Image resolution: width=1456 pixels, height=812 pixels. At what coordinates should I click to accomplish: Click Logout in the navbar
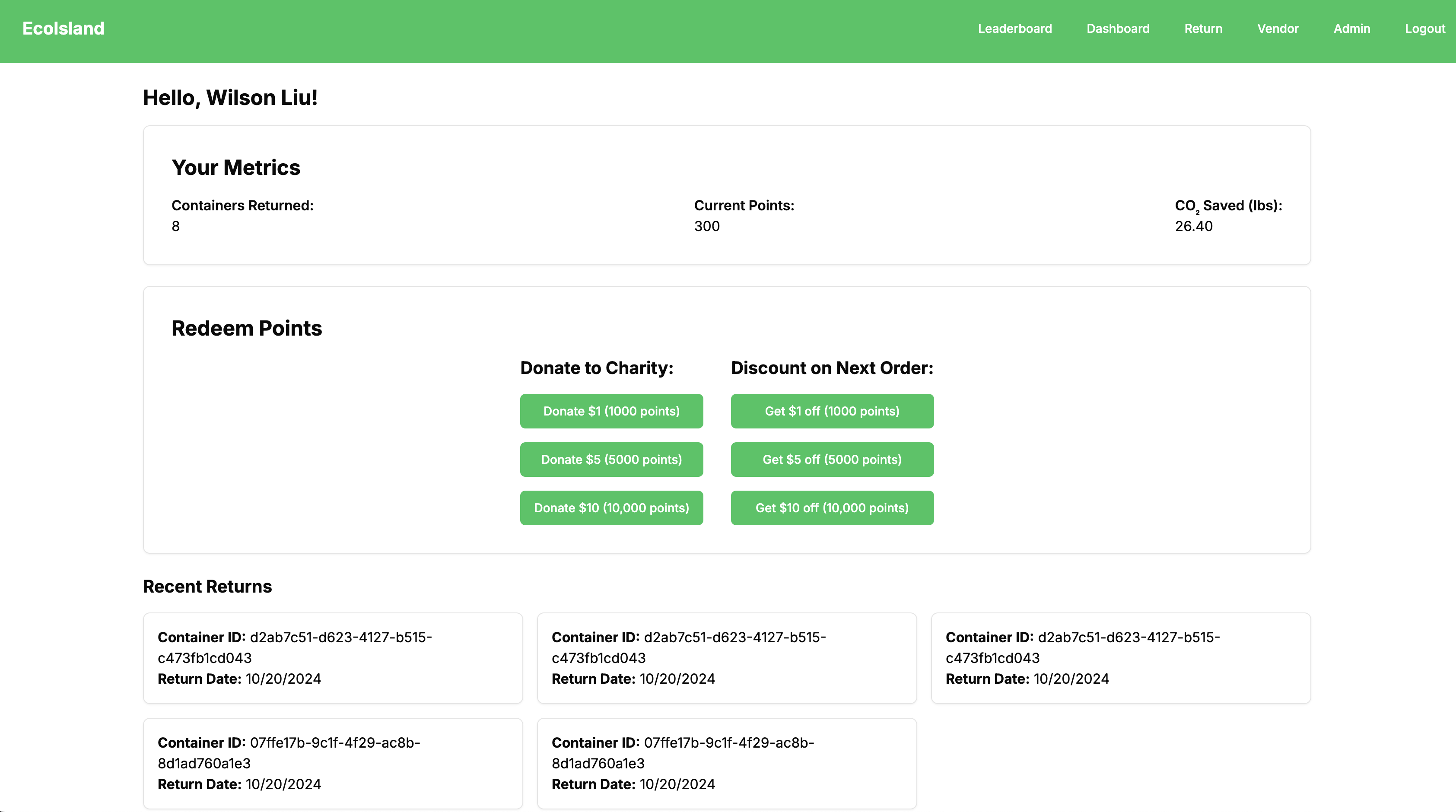tap(1424, 28)
